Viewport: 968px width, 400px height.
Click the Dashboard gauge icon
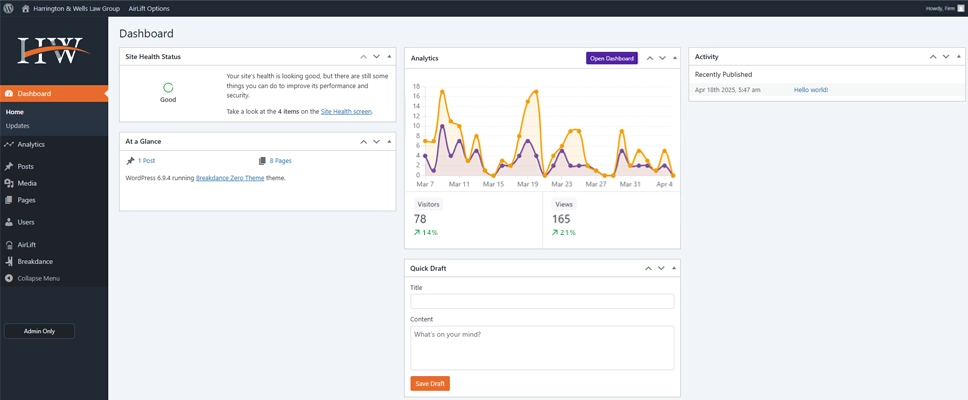pyautogui.click(x=9, y=94)
